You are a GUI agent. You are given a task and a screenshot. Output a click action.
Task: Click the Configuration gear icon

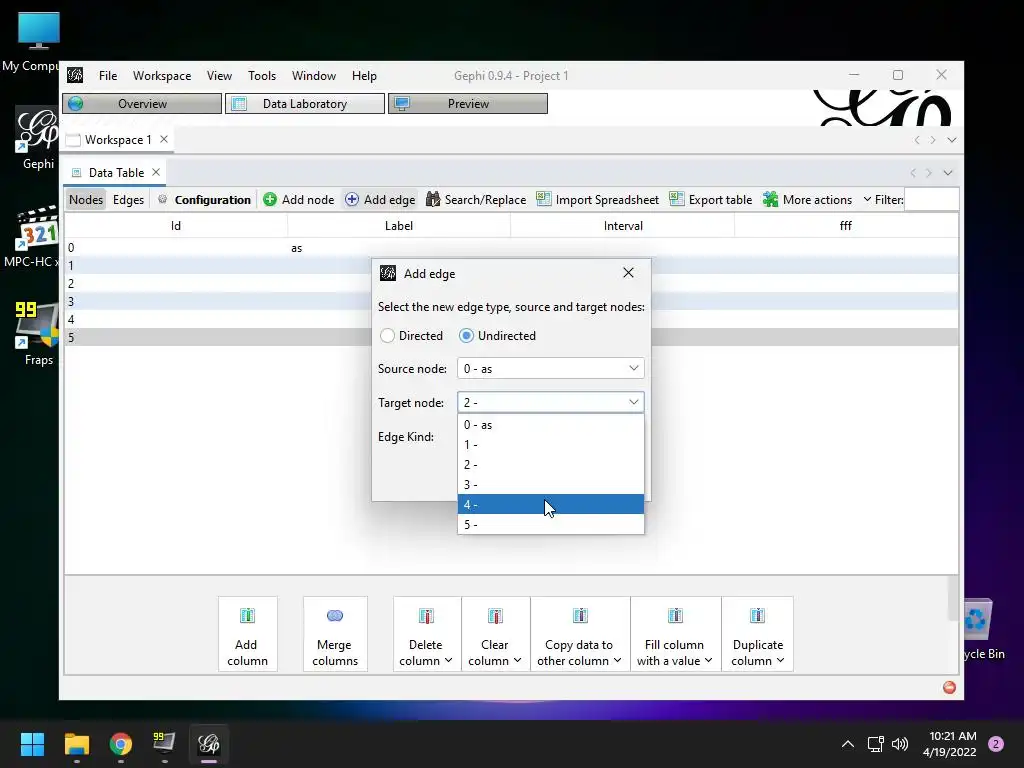(x=163, y=199)
